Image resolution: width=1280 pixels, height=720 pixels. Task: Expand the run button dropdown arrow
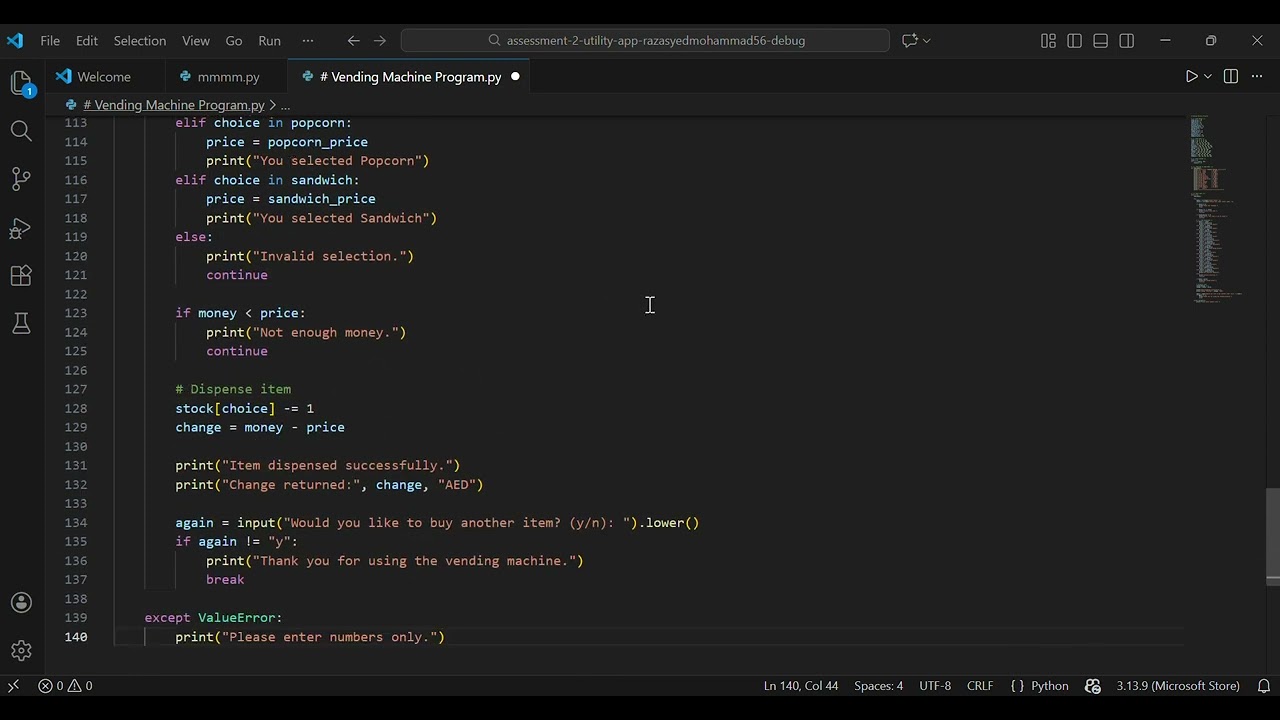point(1207,77)
